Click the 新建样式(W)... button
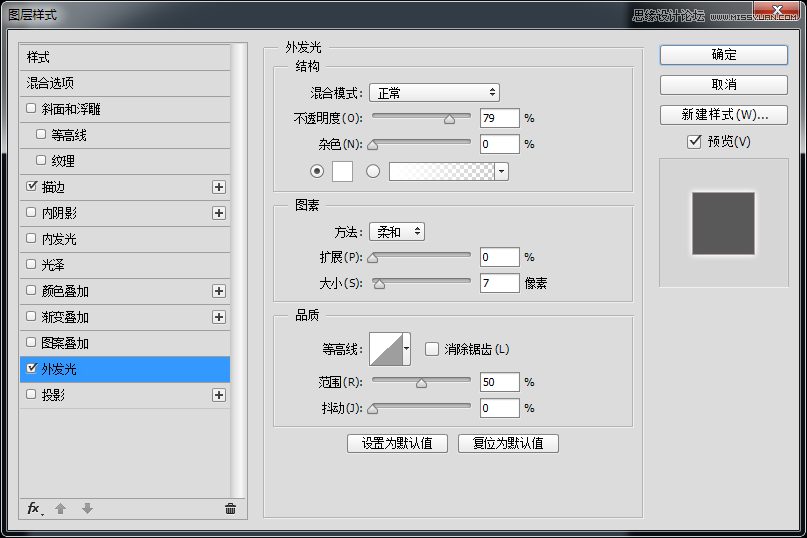The height and width of the screenshot is (538, 807). click(x=724, y=115)
